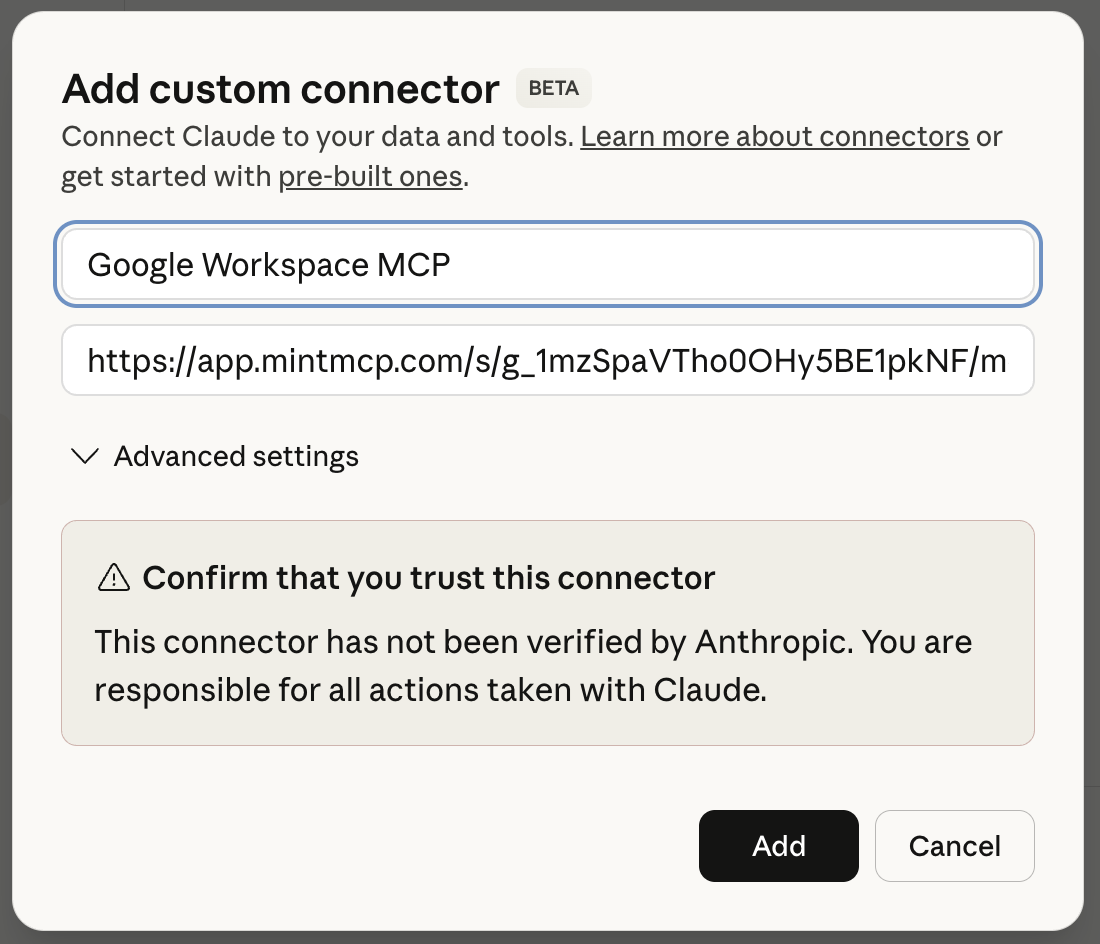Visit the pre-built ones link
The height and width of the screenshot is (944, 1100).
(370, 176)
